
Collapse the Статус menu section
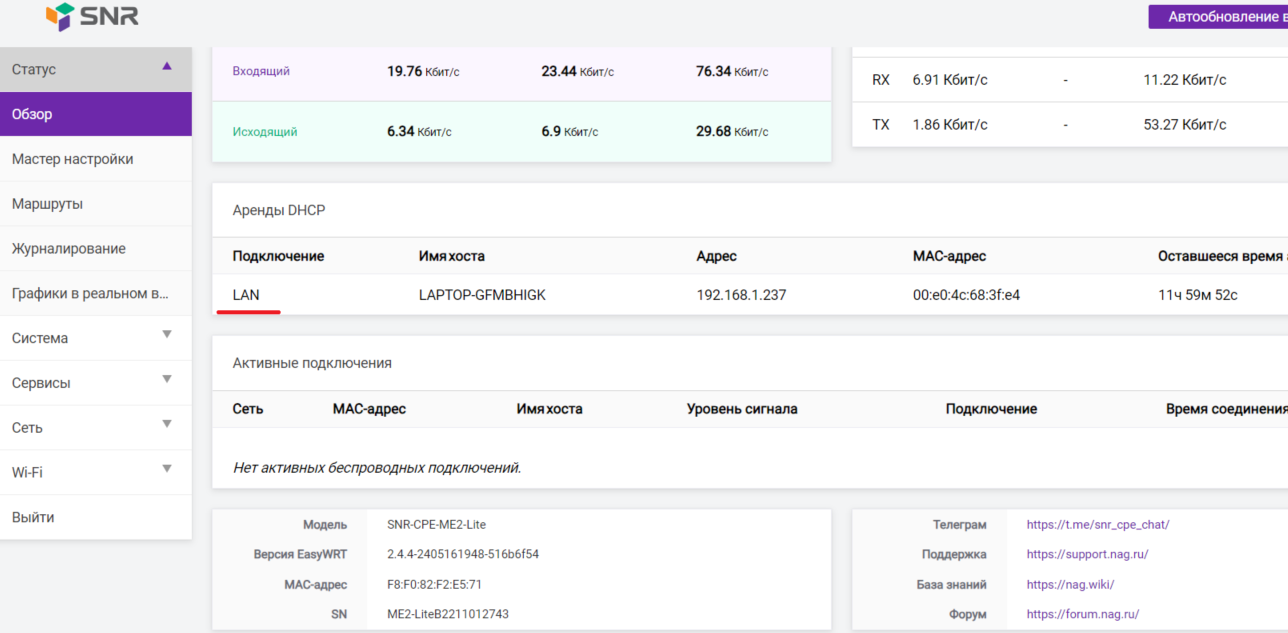coord(167,67)
